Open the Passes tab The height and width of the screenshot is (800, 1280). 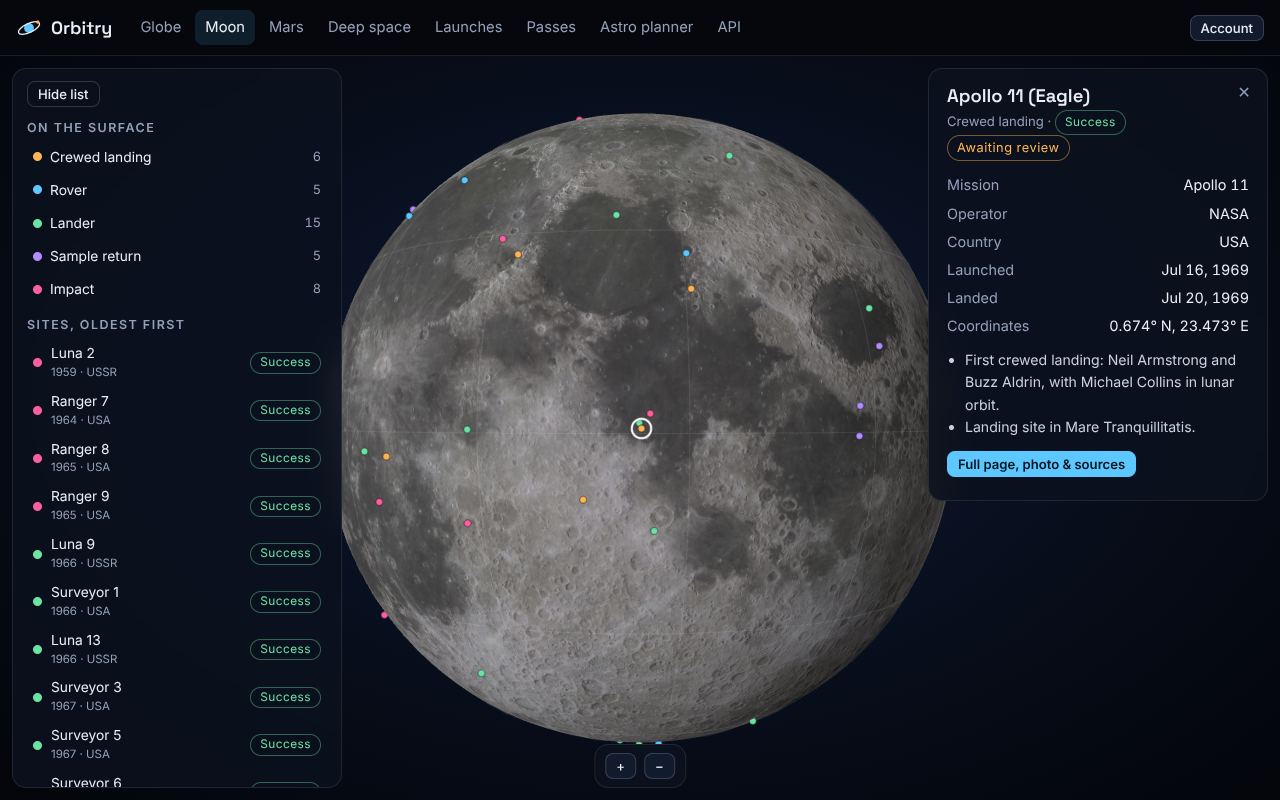[x=551, y=27]
